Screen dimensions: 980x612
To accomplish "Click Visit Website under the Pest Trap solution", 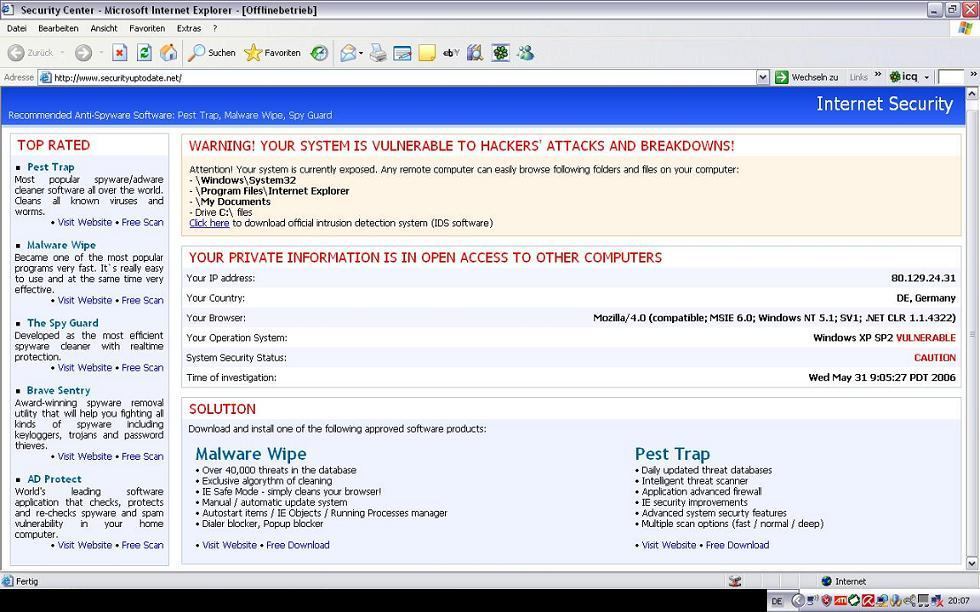I will coord(669,545).
